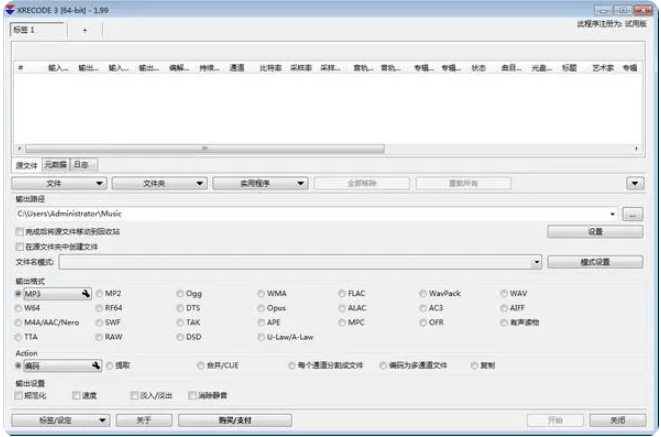Image resolution: width=661 pixels, height=437 pixels.
Task: Toggle the 速度 speed checkbox
Action: (x=76, y=395)
